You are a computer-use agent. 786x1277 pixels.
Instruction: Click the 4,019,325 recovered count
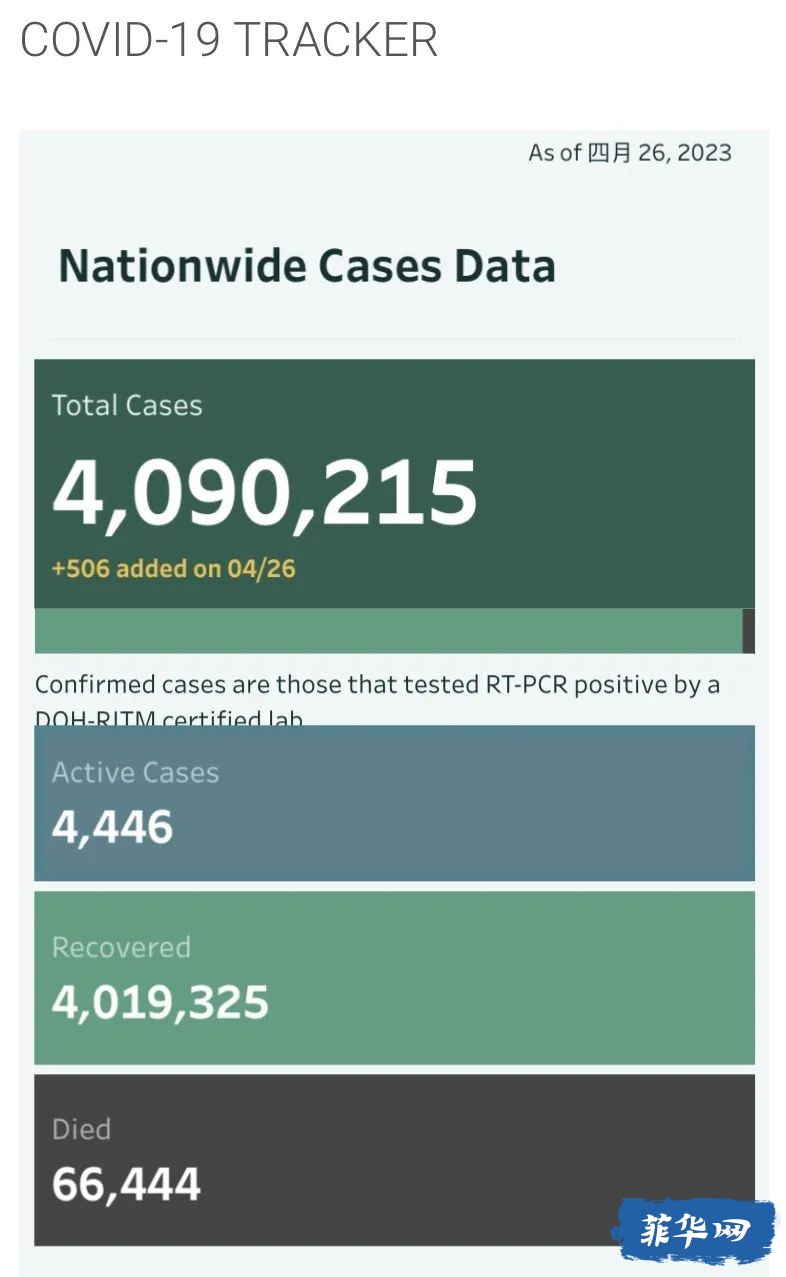160,1003
